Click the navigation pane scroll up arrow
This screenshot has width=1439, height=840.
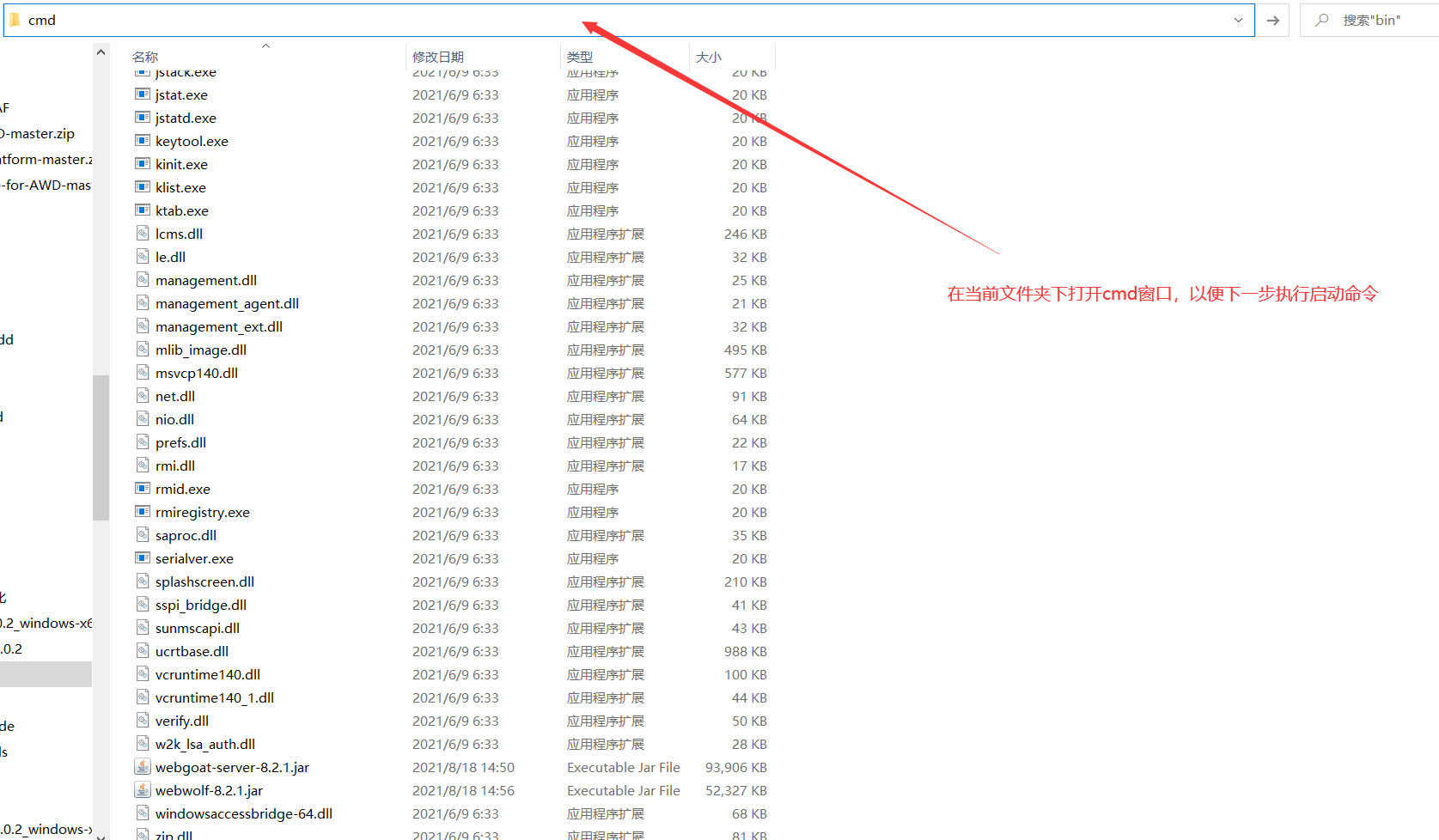[101, 52]
